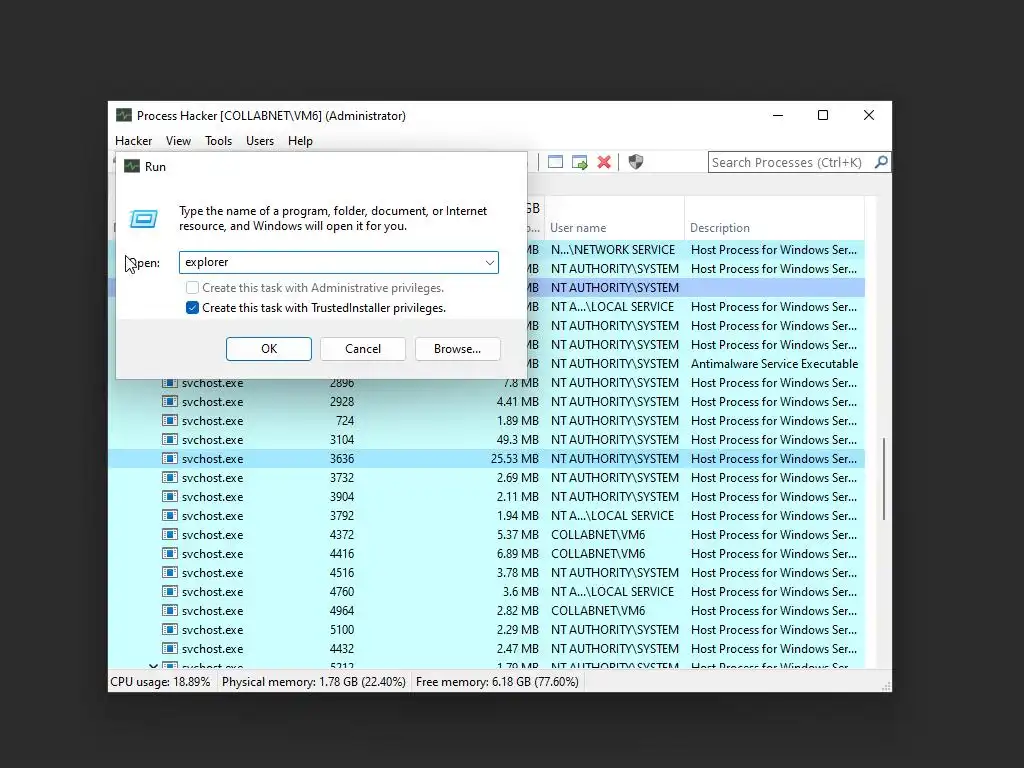The width and height of the screenshot is (1024, 768).
Task: Click the 49.3 MB memory value
Action: point(517,440)
